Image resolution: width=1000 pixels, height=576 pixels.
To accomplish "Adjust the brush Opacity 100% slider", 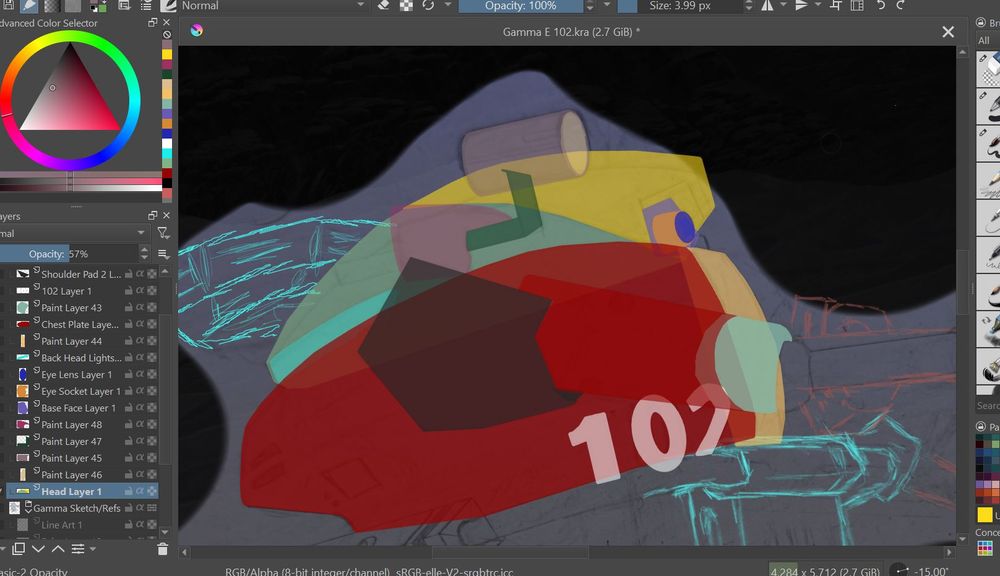I will click(520, 6).
